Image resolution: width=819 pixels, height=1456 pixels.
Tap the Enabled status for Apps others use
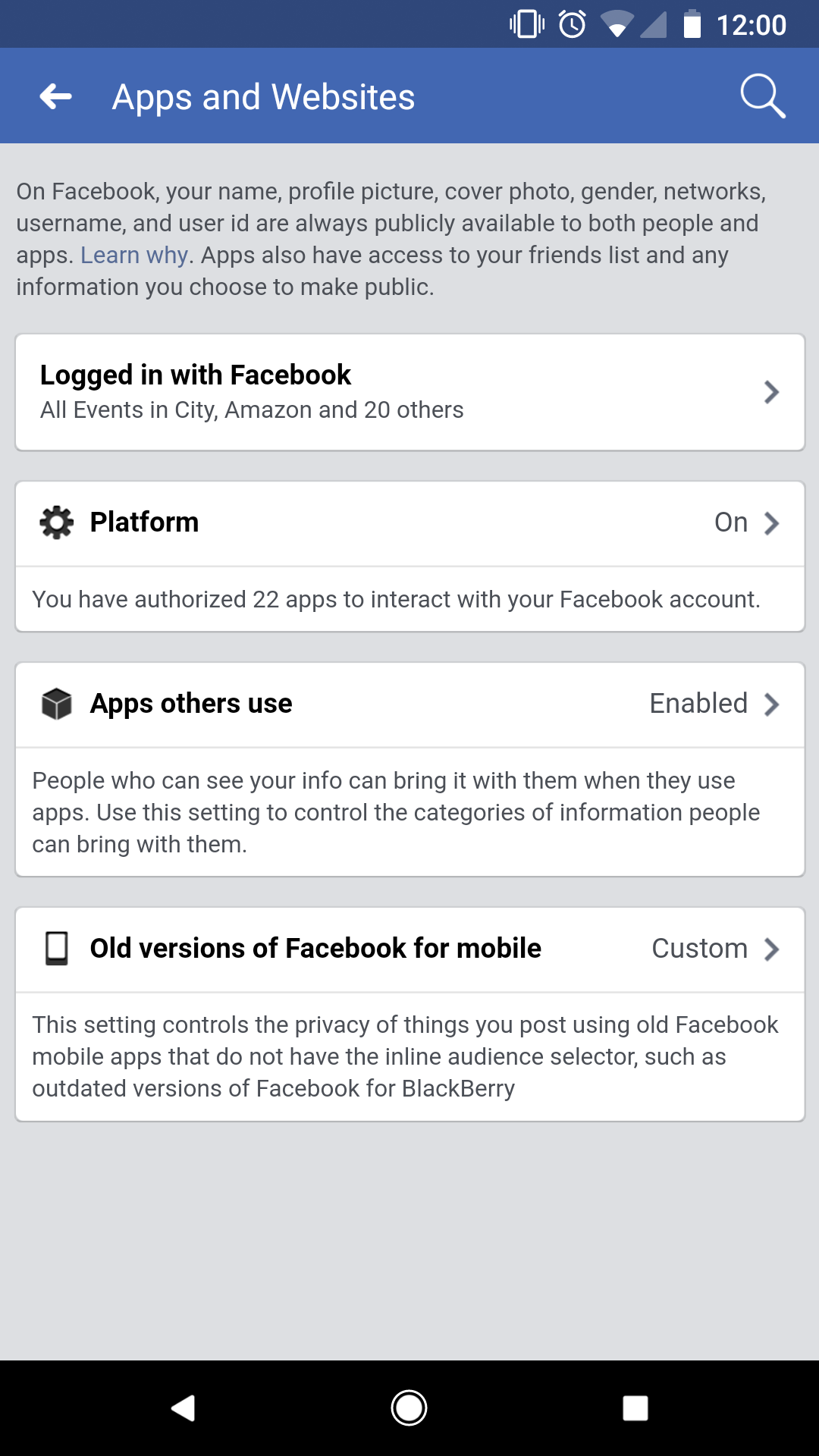[x=698, y=704]
